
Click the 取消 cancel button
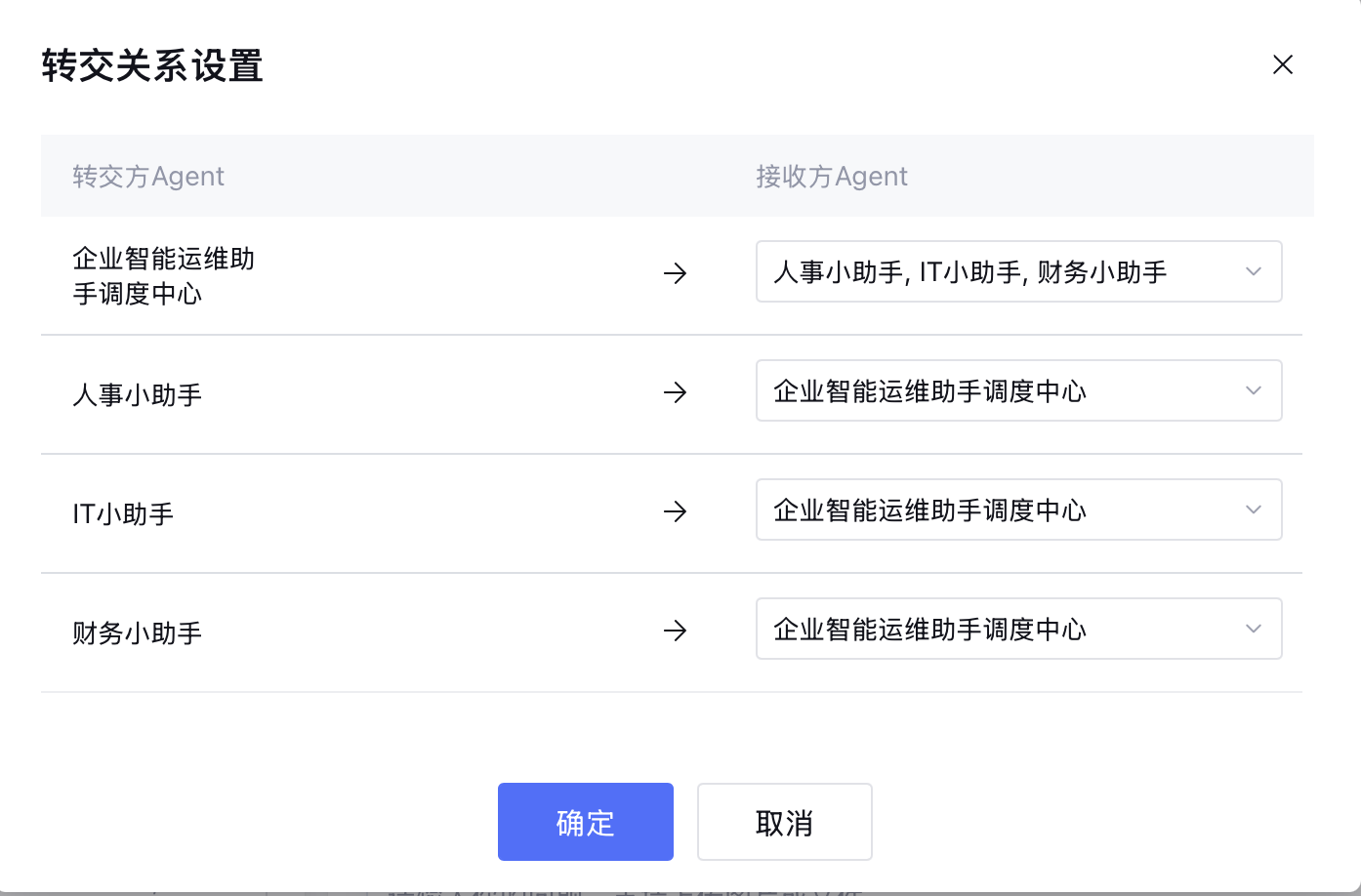coord(784,822)
